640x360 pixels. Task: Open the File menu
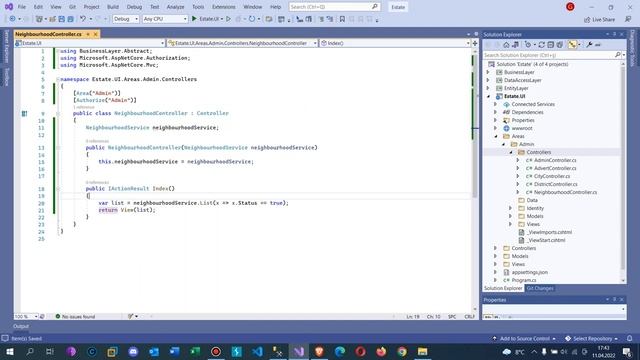[x=22, y=7]
